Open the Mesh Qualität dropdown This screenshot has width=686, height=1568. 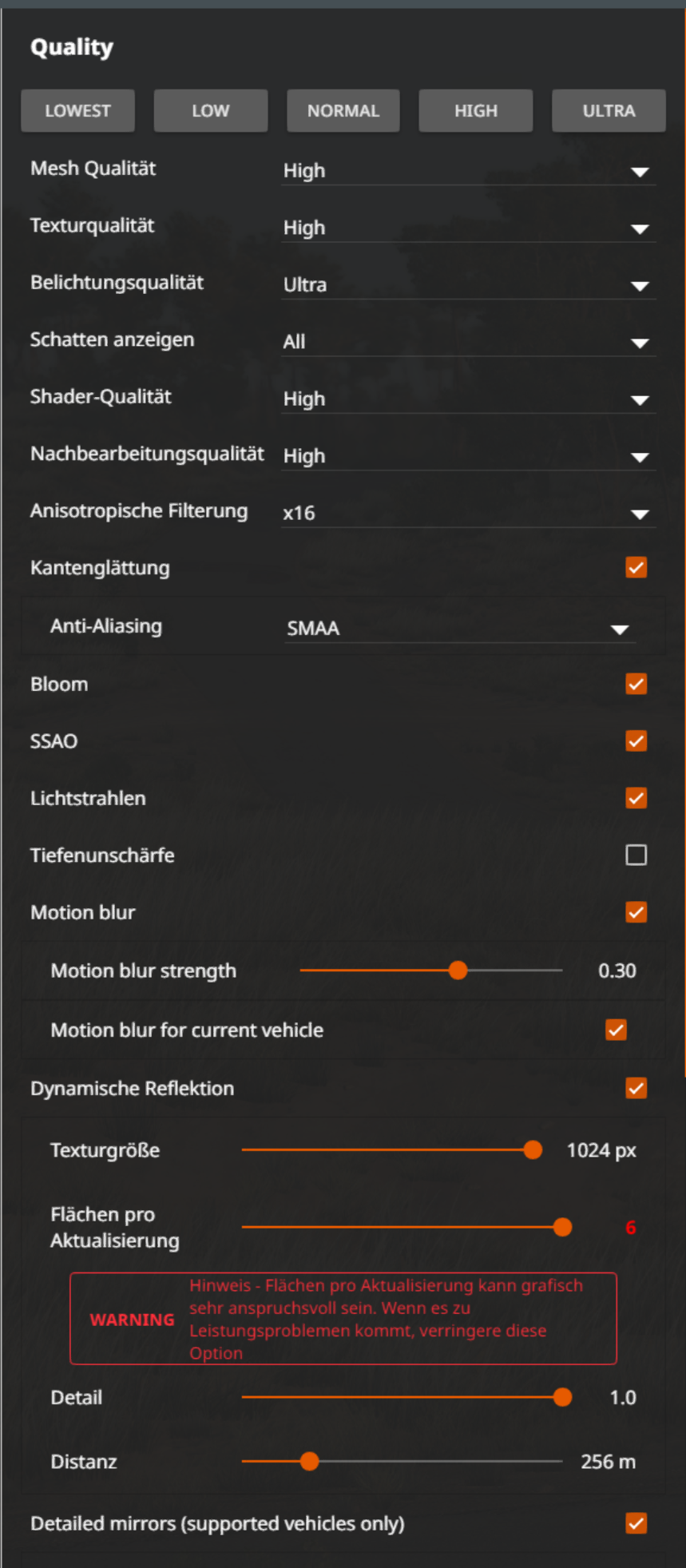point(468,171)
